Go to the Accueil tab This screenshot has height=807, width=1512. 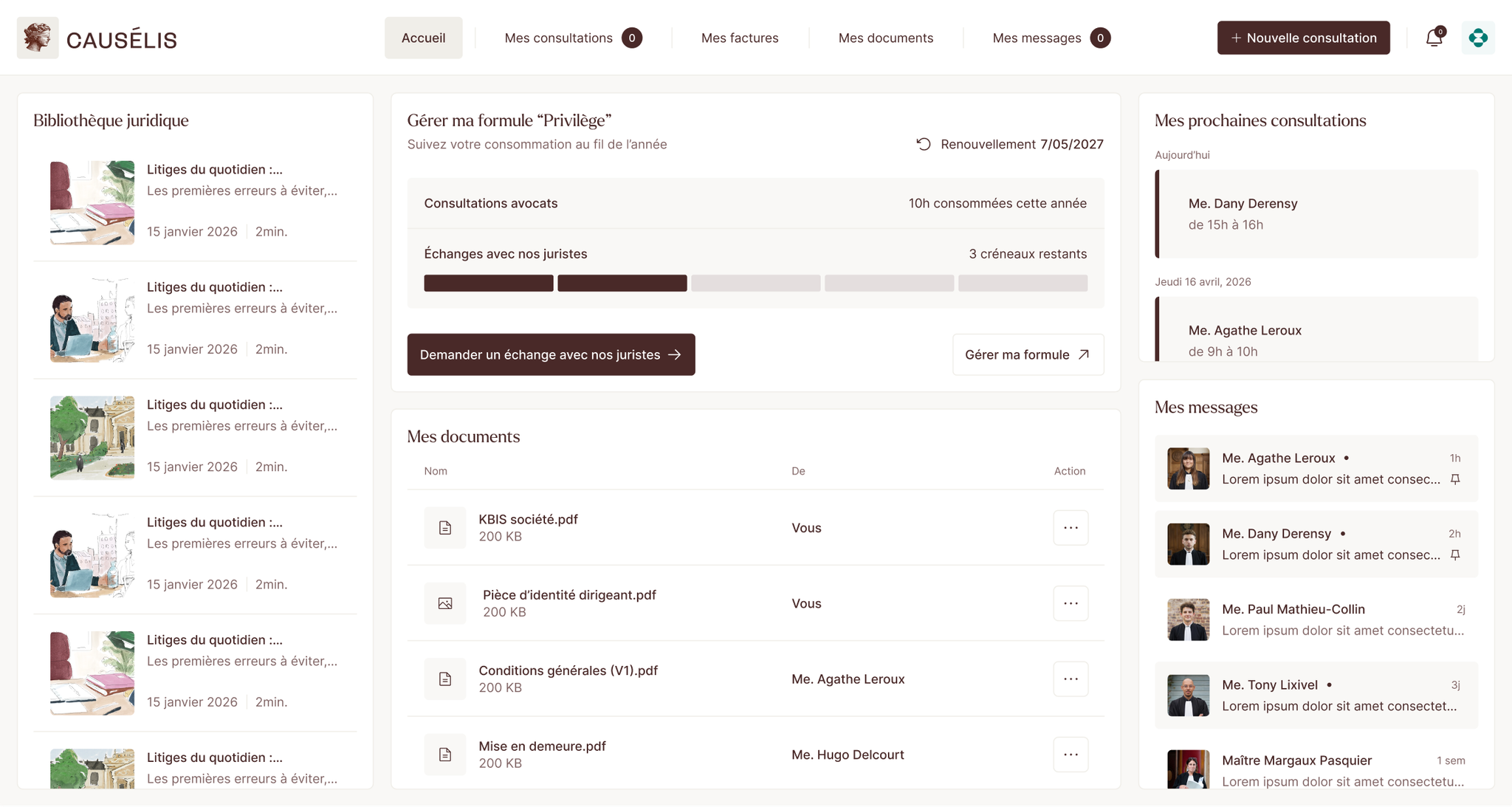[424, 38]
